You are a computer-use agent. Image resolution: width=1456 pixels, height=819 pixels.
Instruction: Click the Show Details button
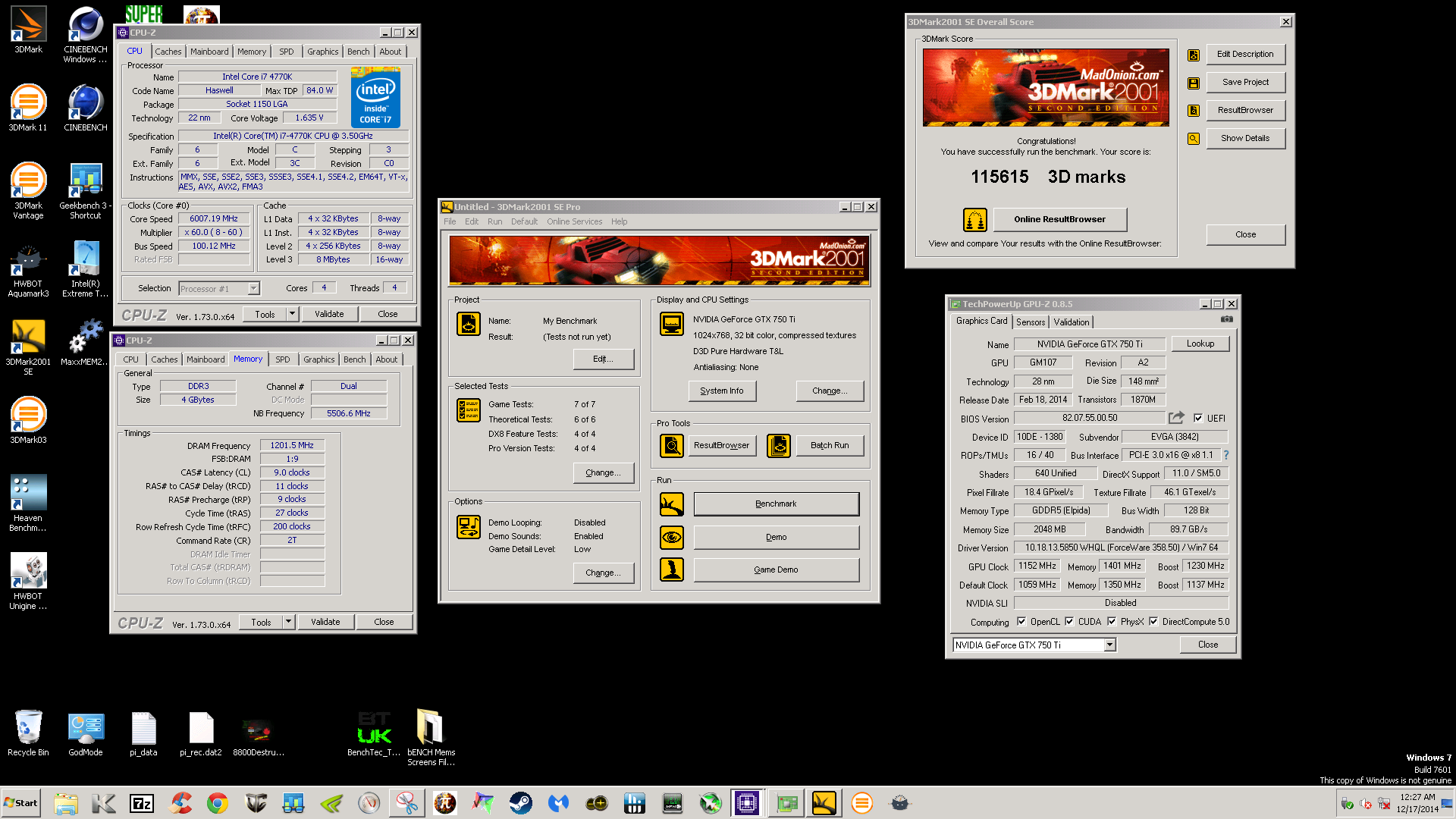coord(1245,139)
